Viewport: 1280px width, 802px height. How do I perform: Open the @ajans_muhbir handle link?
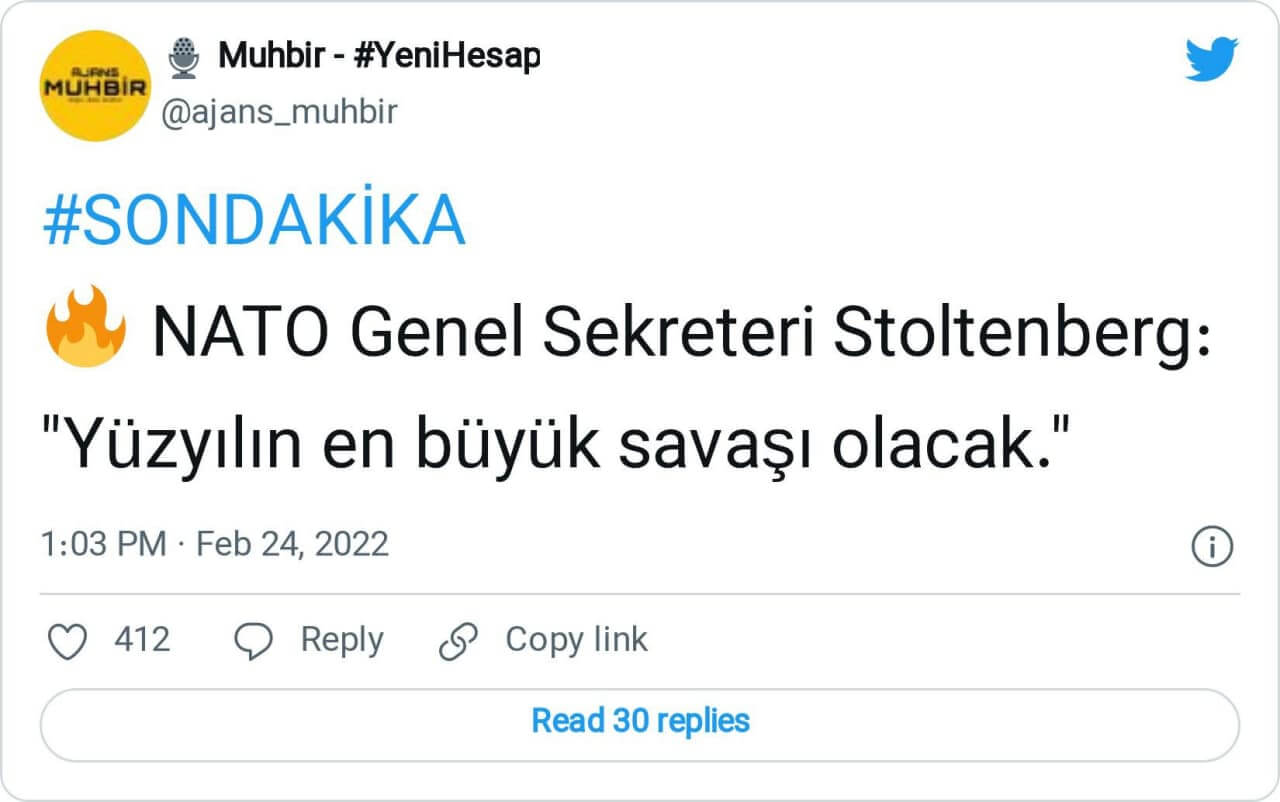[x=279, y=112]
